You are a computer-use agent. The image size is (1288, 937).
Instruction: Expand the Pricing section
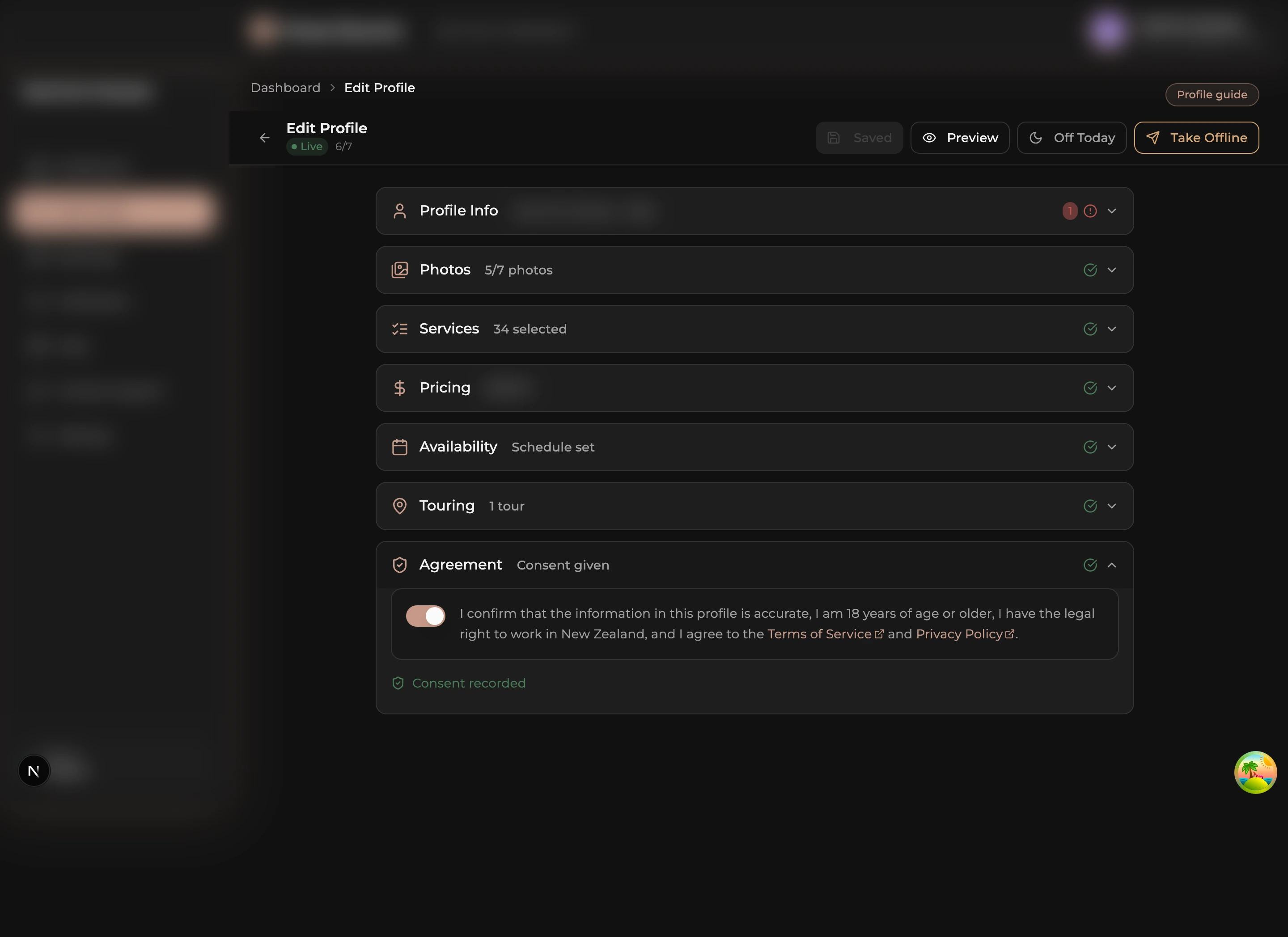click(x=1113, y=388)
